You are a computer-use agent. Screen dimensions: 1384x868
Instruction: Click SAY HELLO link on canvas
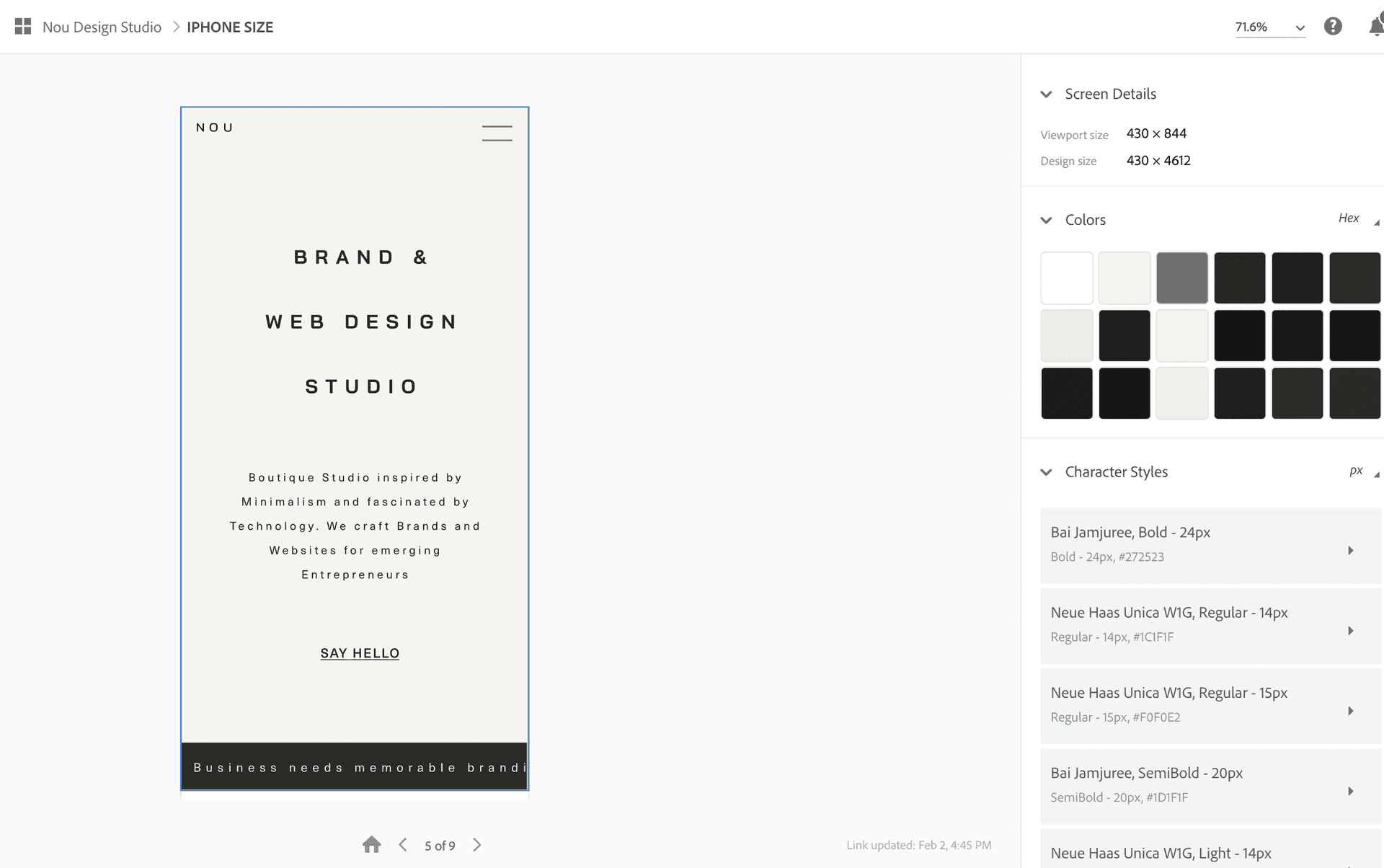click(360, 653)
